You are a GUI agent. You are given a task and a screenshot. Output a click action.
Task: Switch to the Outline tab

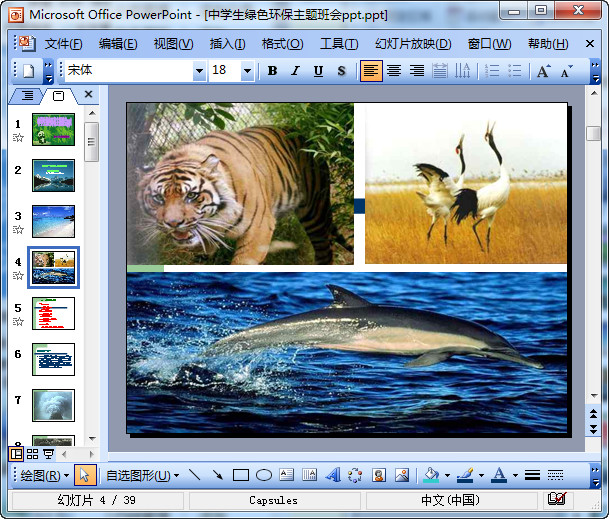click(27, 95)
